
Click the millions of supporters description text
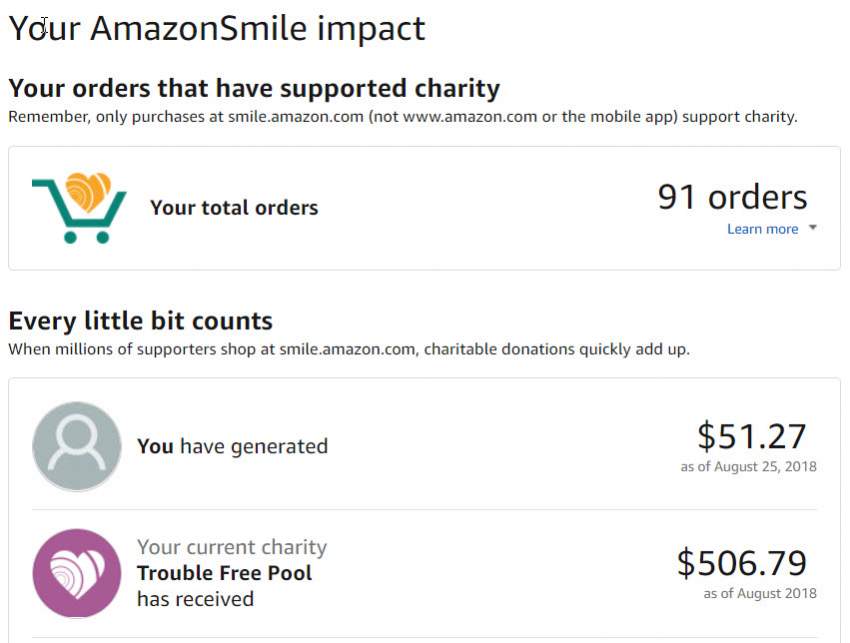tap(349, 349)
